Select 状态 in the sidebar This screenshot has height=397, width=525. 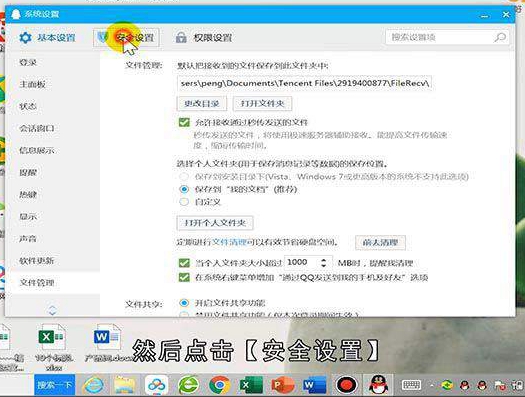tap(28, 106)
